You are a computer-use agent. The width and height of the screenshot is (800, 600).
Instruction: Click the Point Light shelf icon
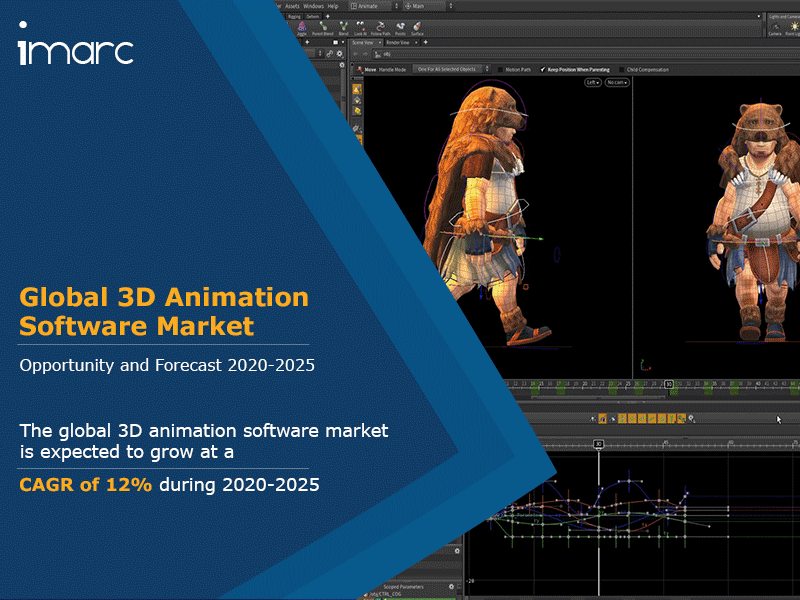[795, 28]
